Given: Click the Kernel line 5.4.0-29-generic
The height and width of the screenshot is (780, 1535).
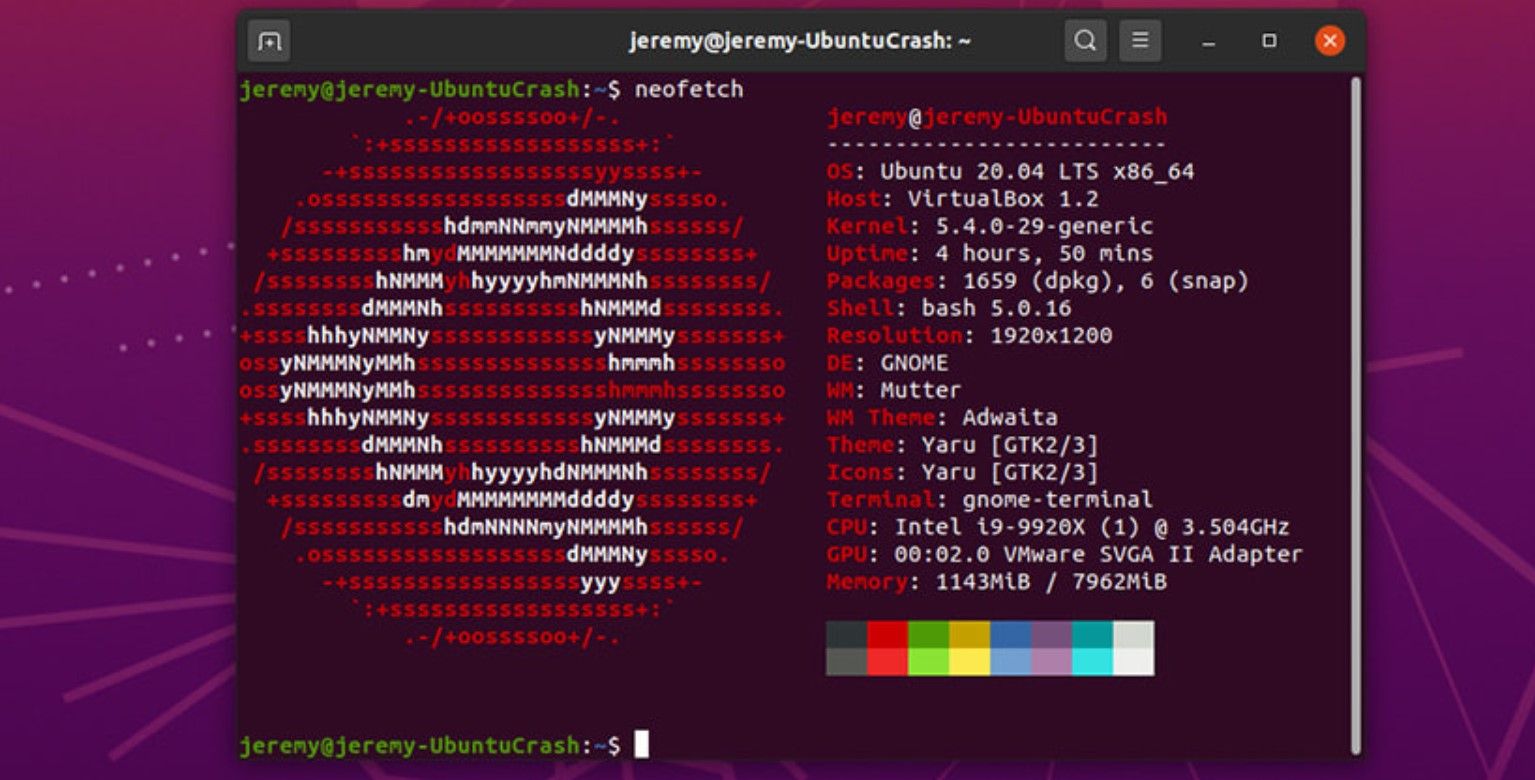Looking at the screenshot, I should pos(990,226).
